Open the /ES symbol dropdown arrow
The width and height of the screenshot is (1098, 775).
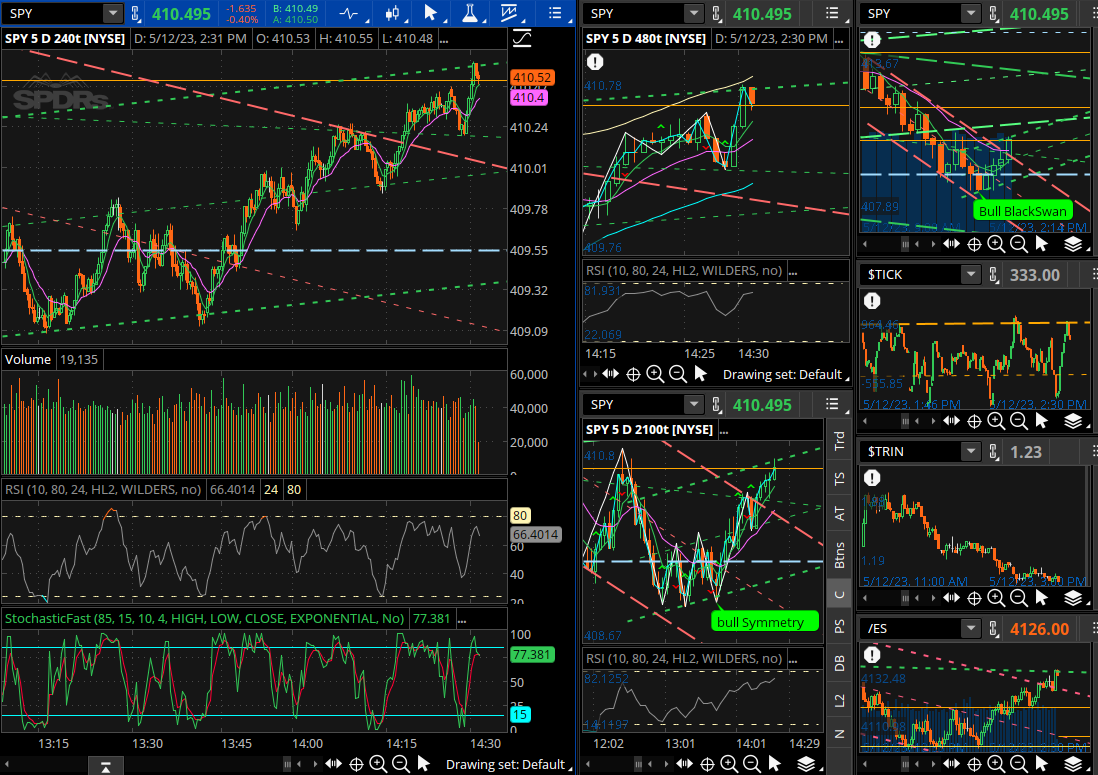(968, 628)
